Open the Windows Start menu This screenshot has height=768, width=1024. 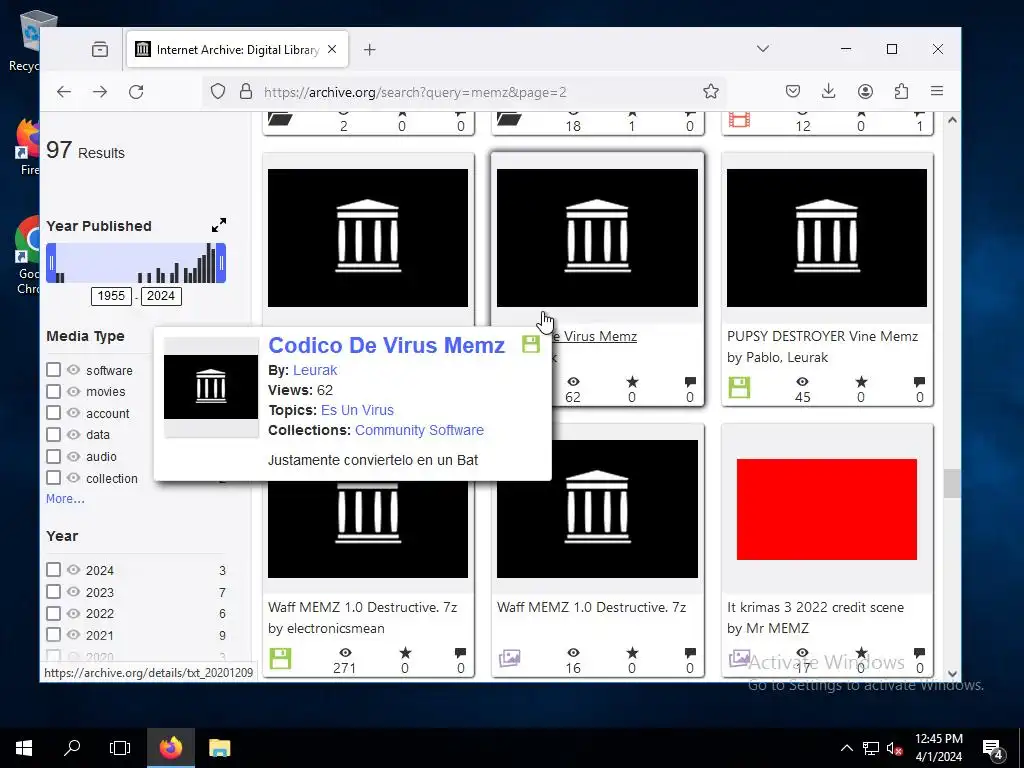pos(24,748)
